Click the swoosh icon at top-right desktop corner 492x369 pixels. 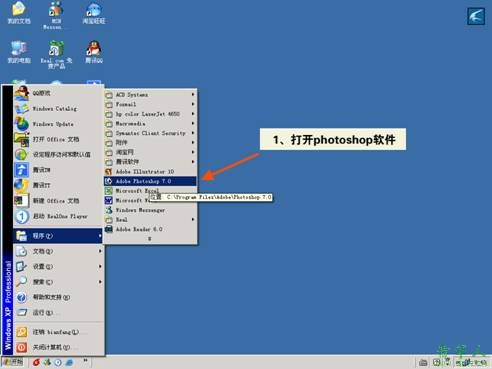pyautogui.click(x=476, y=16)
